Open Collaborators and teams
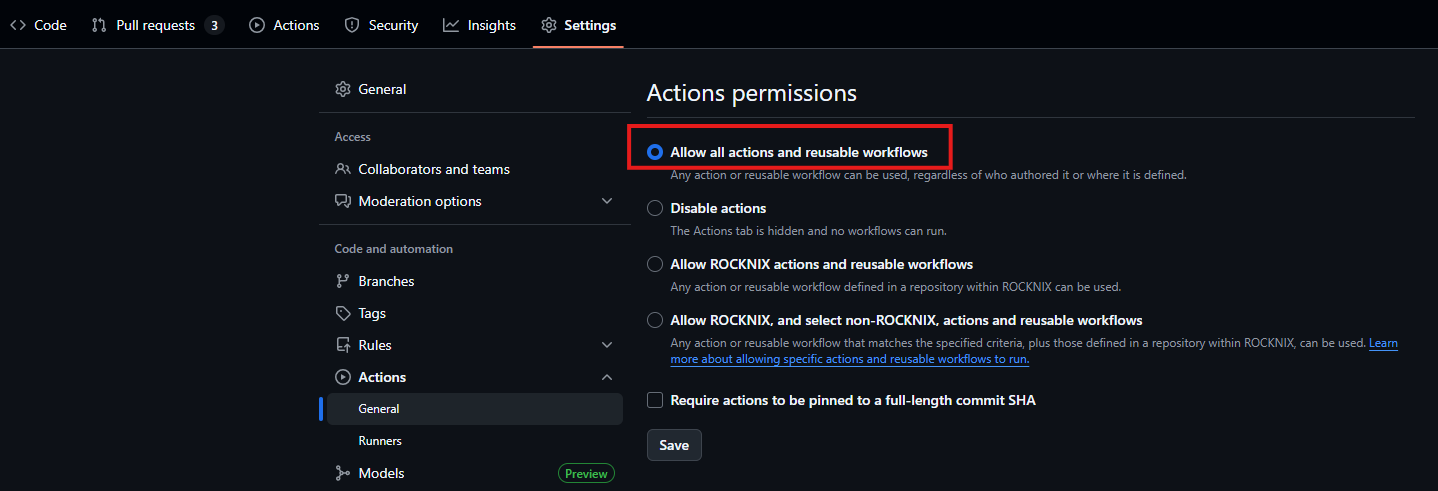Viewport: 1438px width, 491px height. coord(475,169)
